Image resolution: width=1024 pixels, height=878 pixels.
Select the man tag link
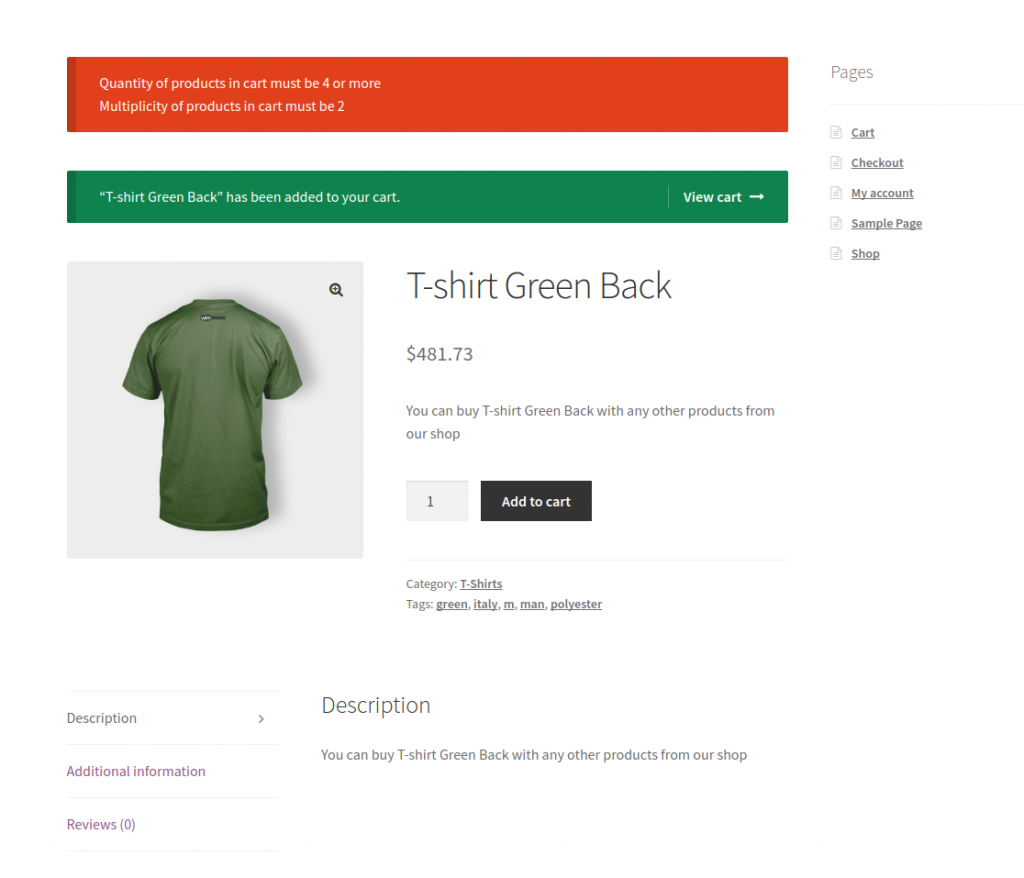point(532,604)
